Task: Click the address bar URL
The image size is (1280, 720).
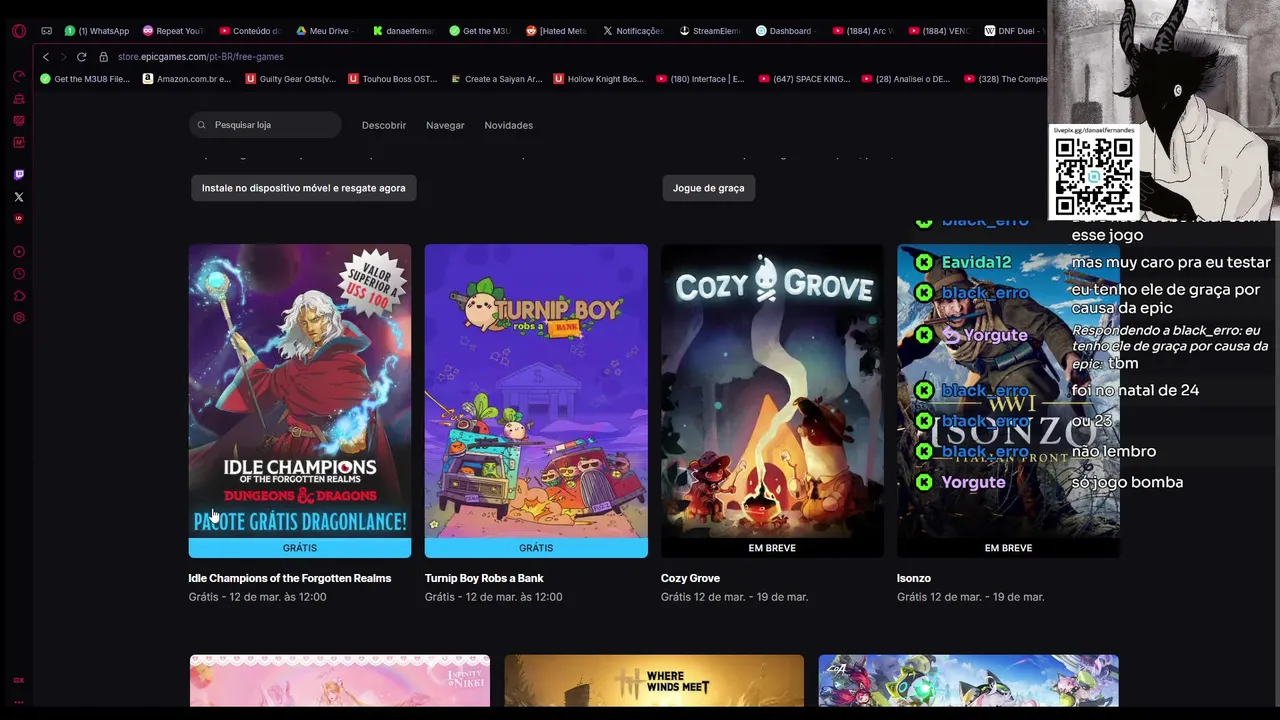Action: (x=200, y=57)
